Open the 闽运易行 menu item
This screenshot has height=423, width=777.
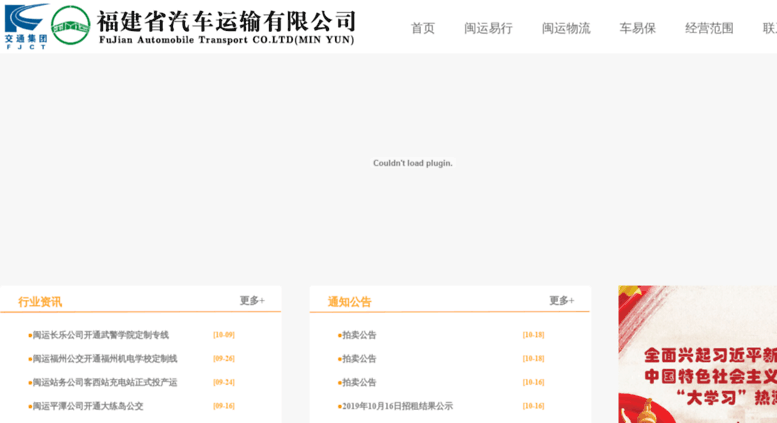pos(488,28)
